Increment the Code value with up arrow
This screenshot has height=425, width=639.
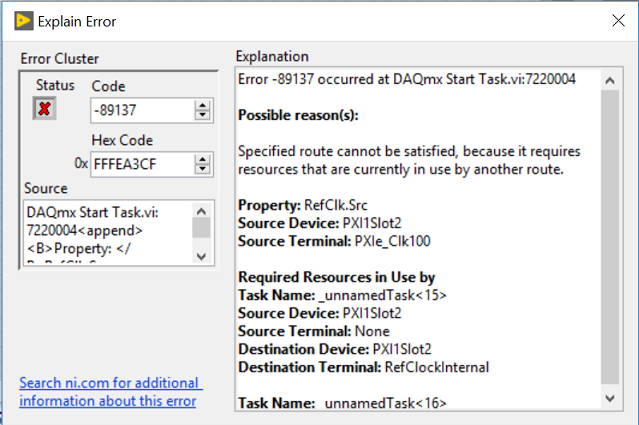click(202, 105)
